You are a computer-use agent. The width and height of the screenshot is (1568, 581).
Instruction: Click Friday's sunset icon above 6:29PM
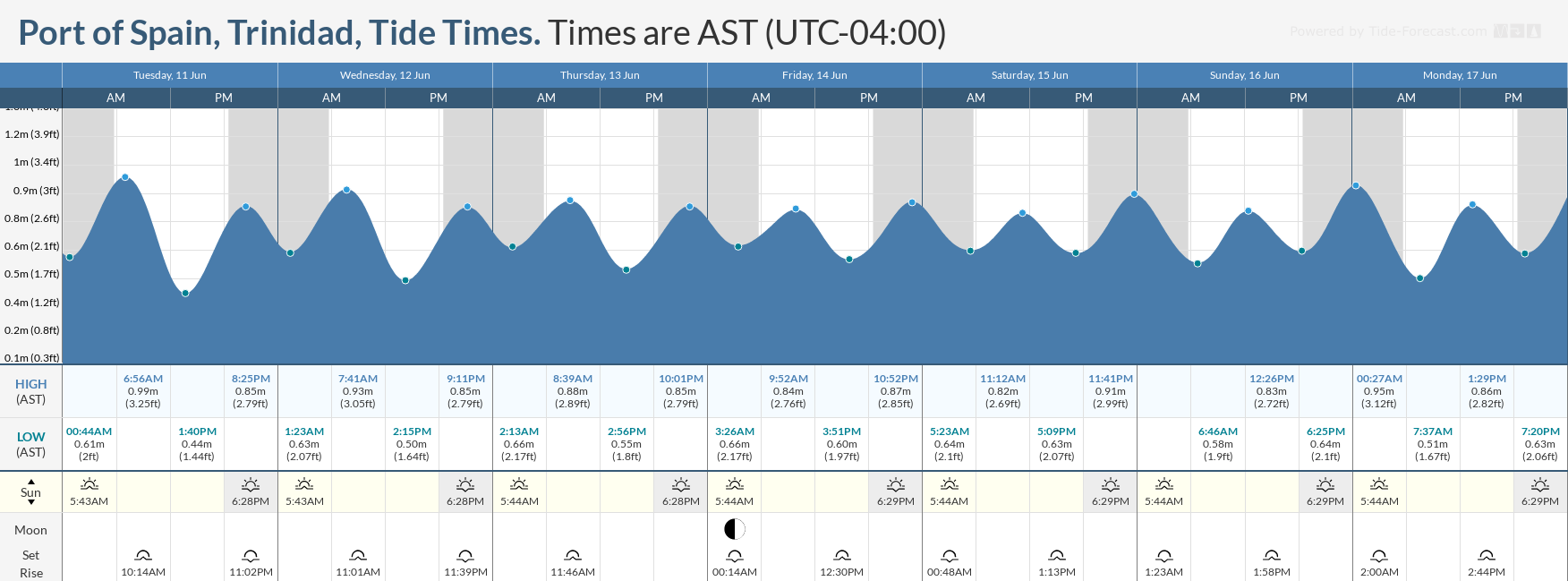tap(896, 484)
